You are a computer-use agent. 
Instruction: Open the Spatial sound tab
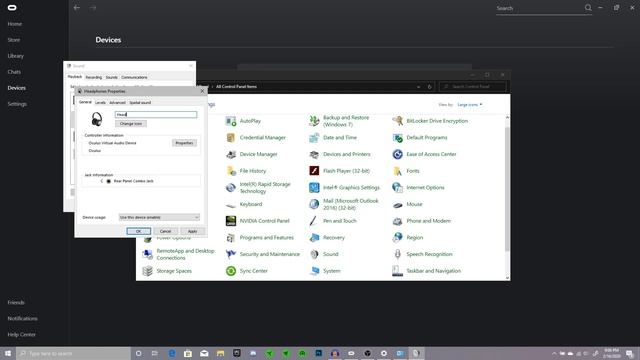tap(140, 102)
